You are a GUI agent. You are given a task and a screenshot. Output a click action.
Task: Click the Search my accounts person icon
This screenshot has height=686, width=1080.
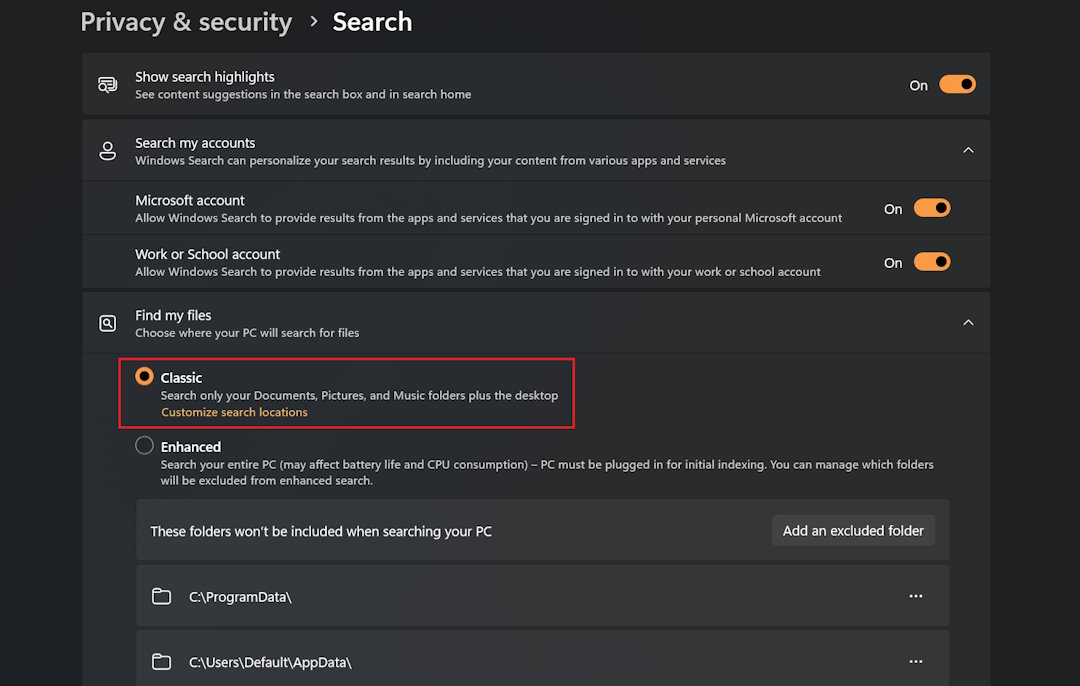(107, 151)
